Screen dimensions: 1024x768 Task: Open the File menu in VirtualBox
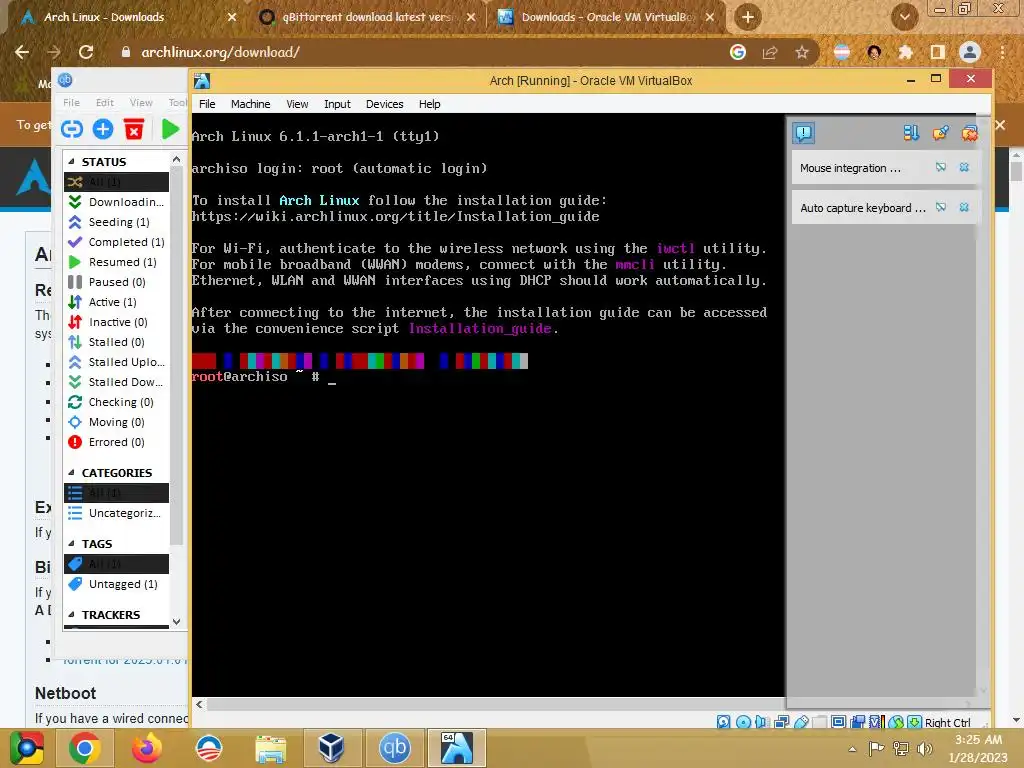207,104
